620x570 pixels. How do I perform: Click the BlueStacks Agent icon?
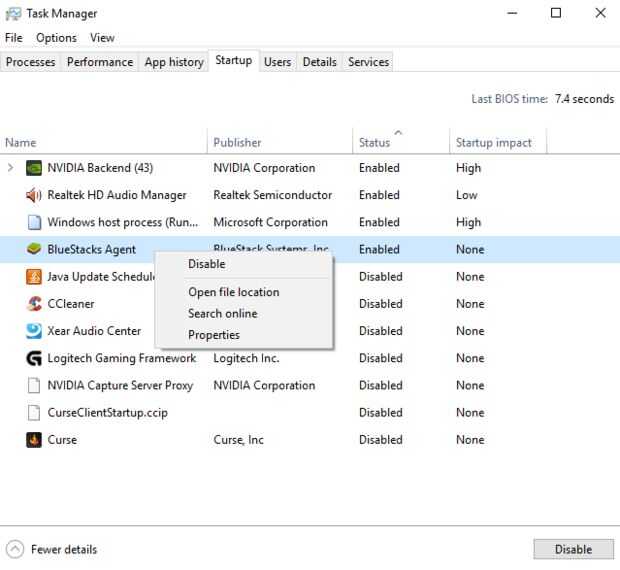tap(33, 249)
